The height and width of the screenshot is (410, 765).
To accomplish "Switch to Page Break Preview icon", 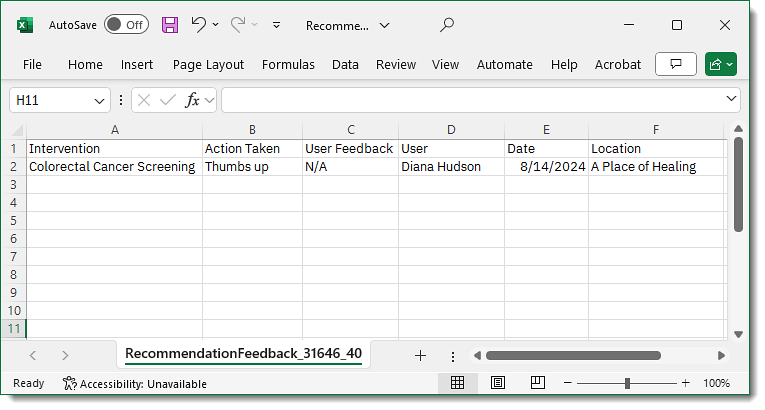I will [538, 383].
